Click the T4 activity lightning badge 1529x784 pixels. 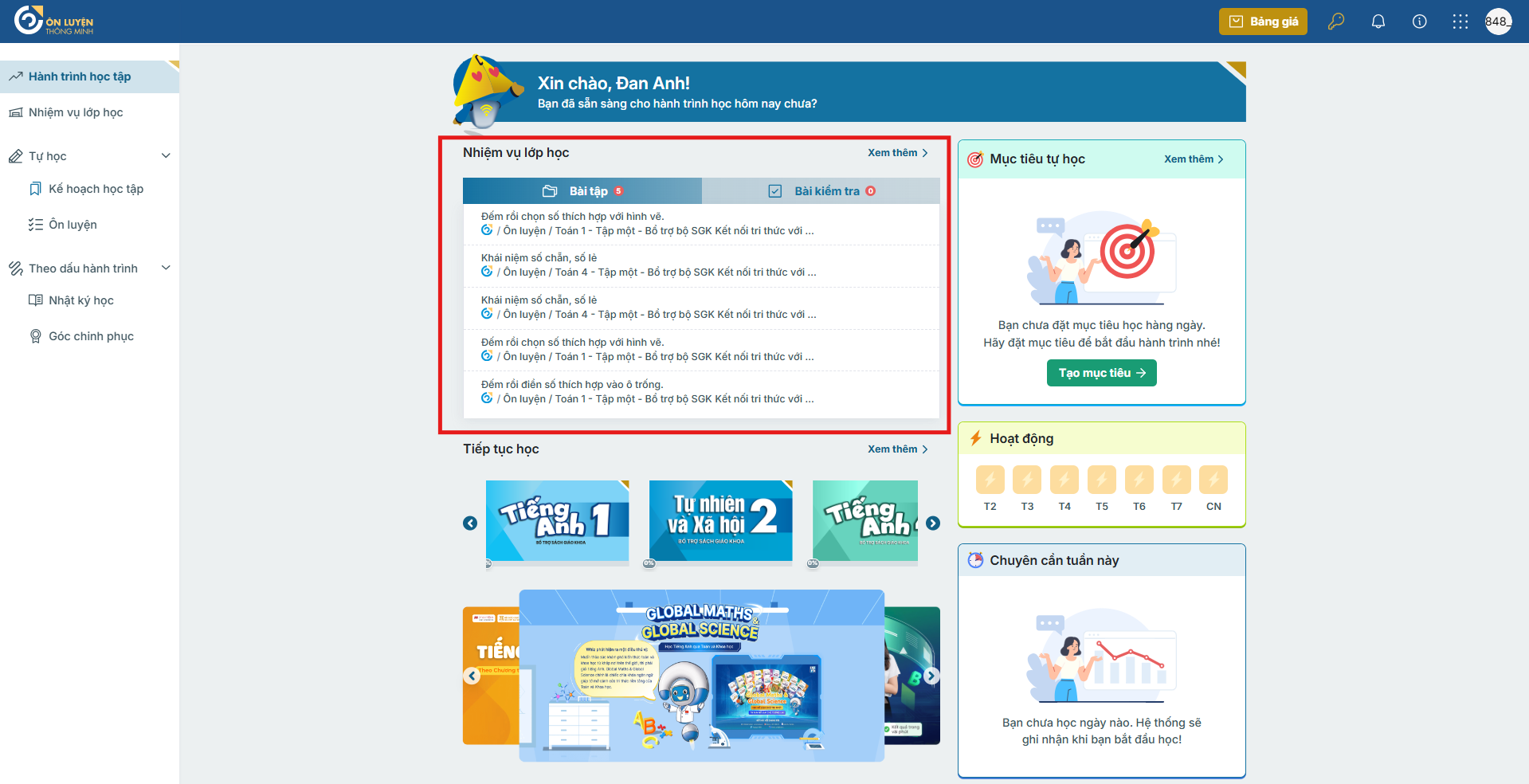(x=1064, y=480)
